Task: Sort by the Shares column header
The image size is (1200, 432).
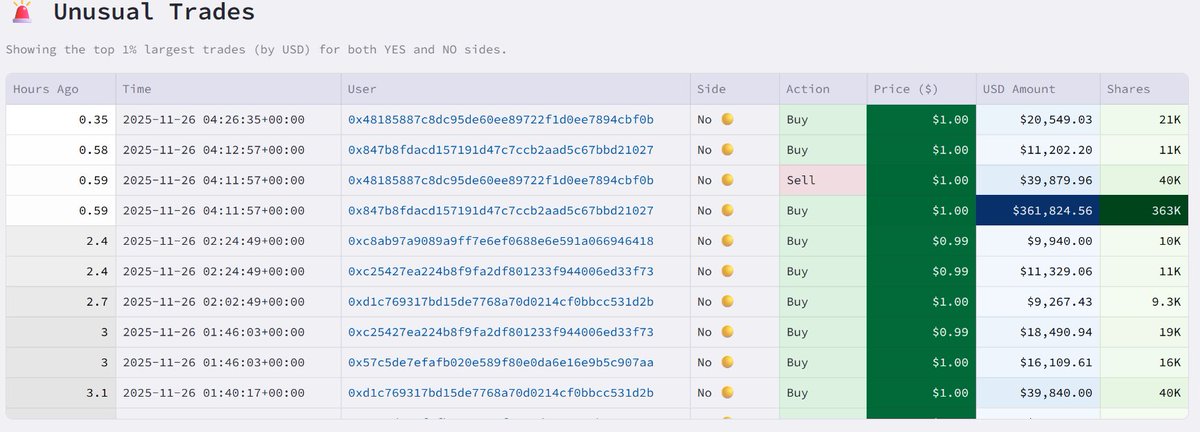Action: [x=1147, y=89]
